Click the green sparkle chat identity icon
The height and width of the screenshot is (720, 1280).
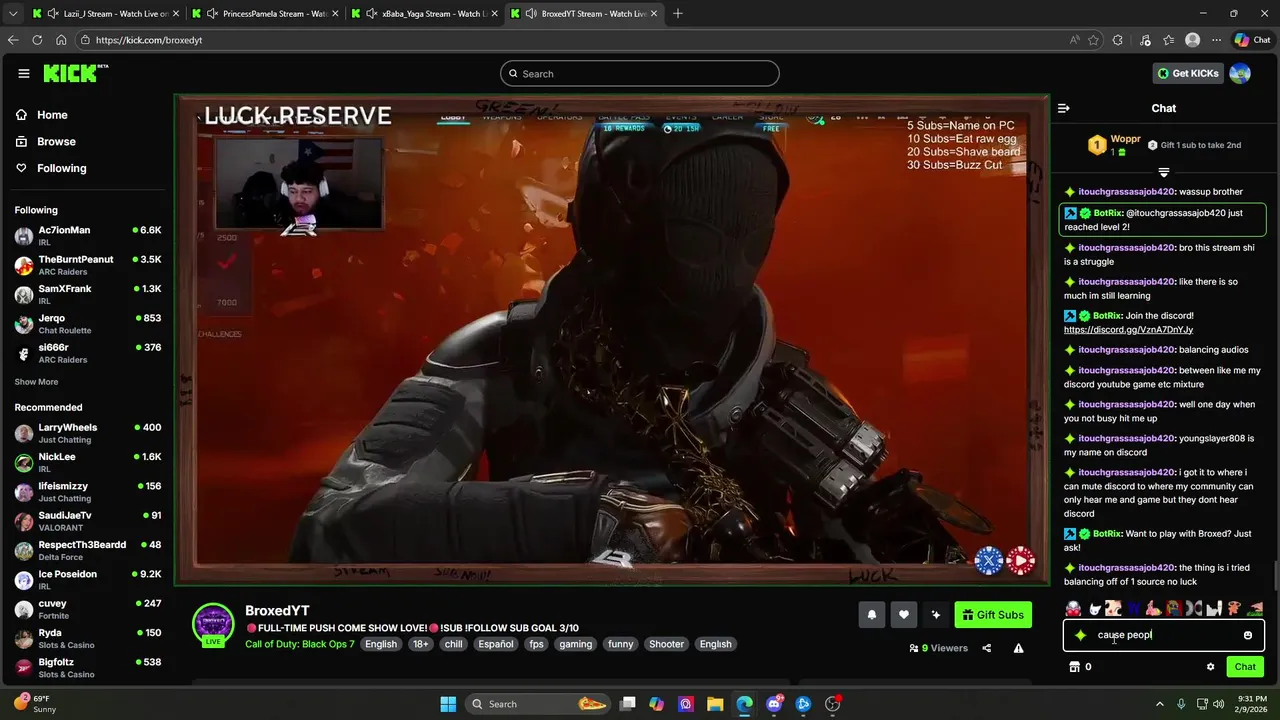pos(1080,635)
